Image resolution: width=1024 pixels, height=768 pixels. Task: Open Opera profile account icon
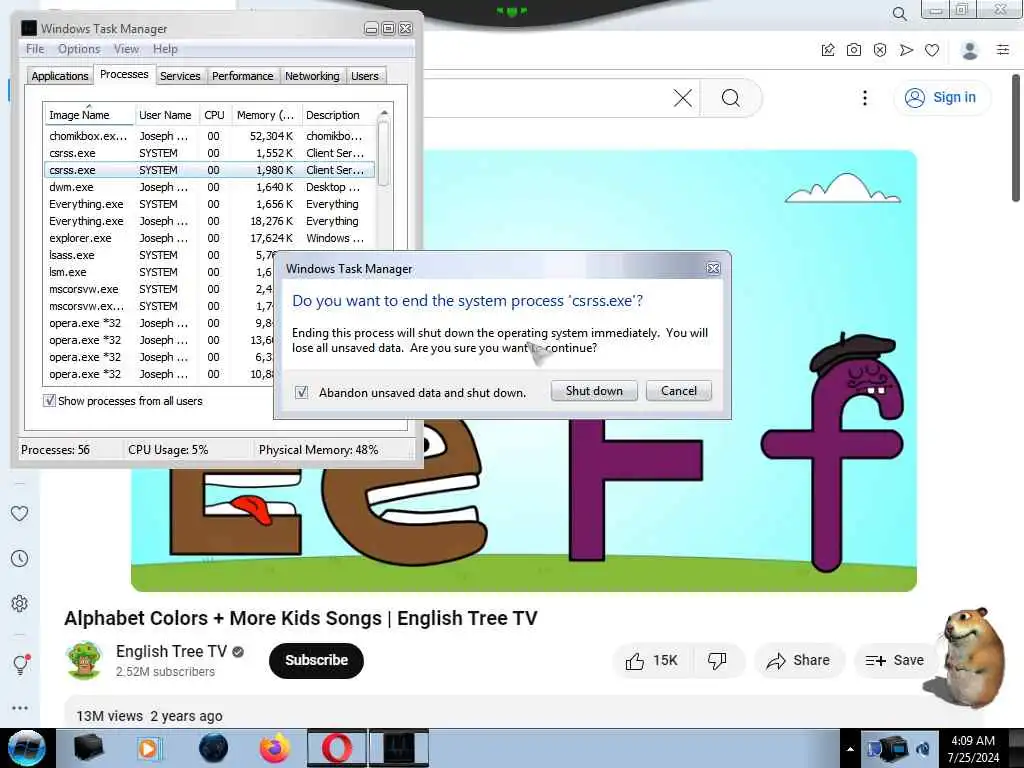(970, 50)
